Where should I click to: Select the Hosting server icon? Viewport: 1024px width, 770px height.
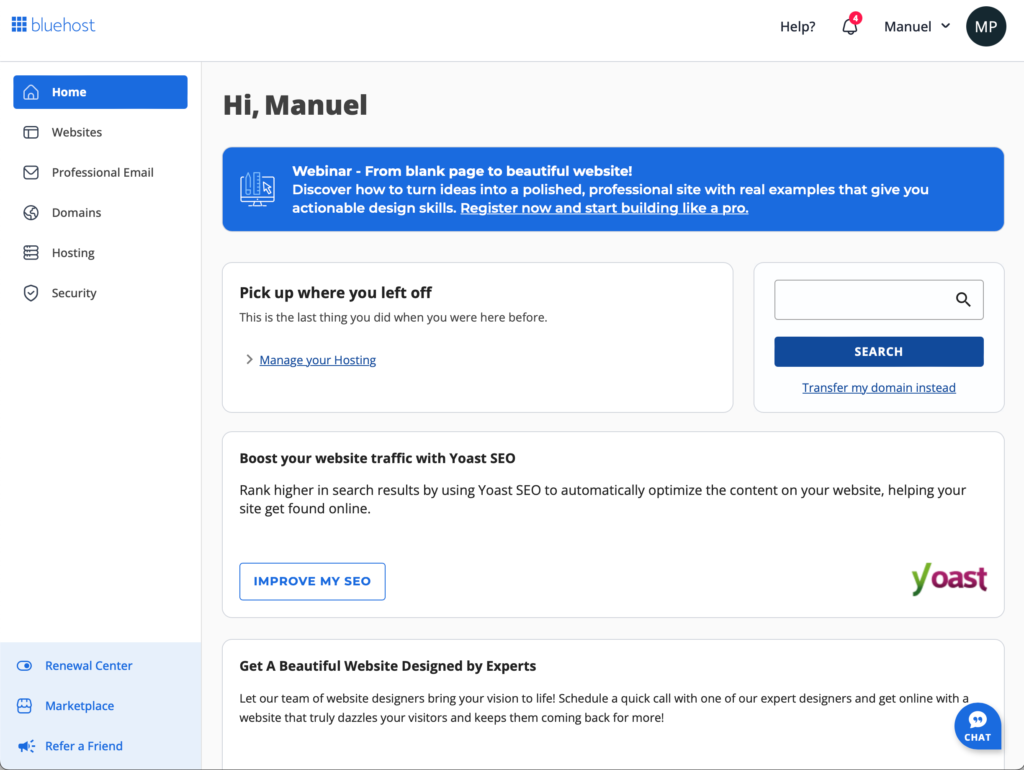pos(33,252)
